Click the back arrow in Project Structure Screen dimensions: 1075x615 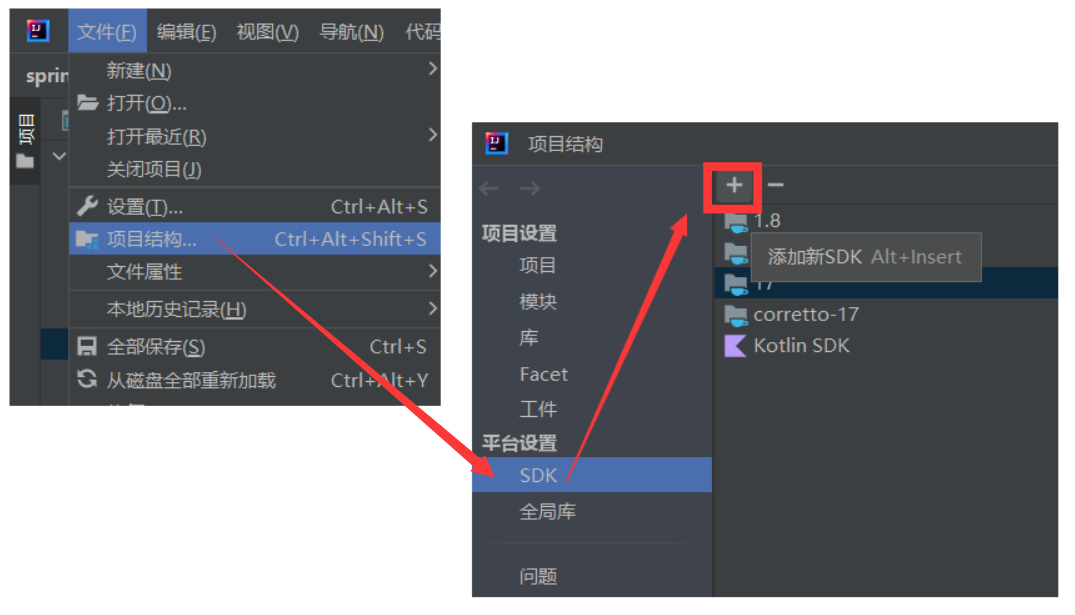click(x=489, y=188)
